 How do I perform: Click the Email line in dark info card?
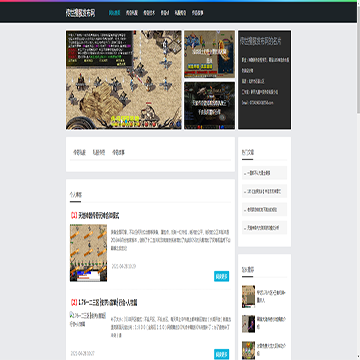pyautogui.click(x=257, y=103)
